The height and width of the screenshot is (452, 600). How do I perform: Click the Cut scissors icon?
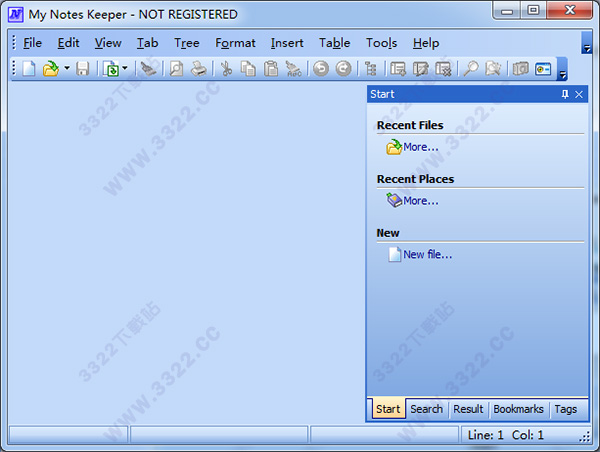click(x=227, y=69)
